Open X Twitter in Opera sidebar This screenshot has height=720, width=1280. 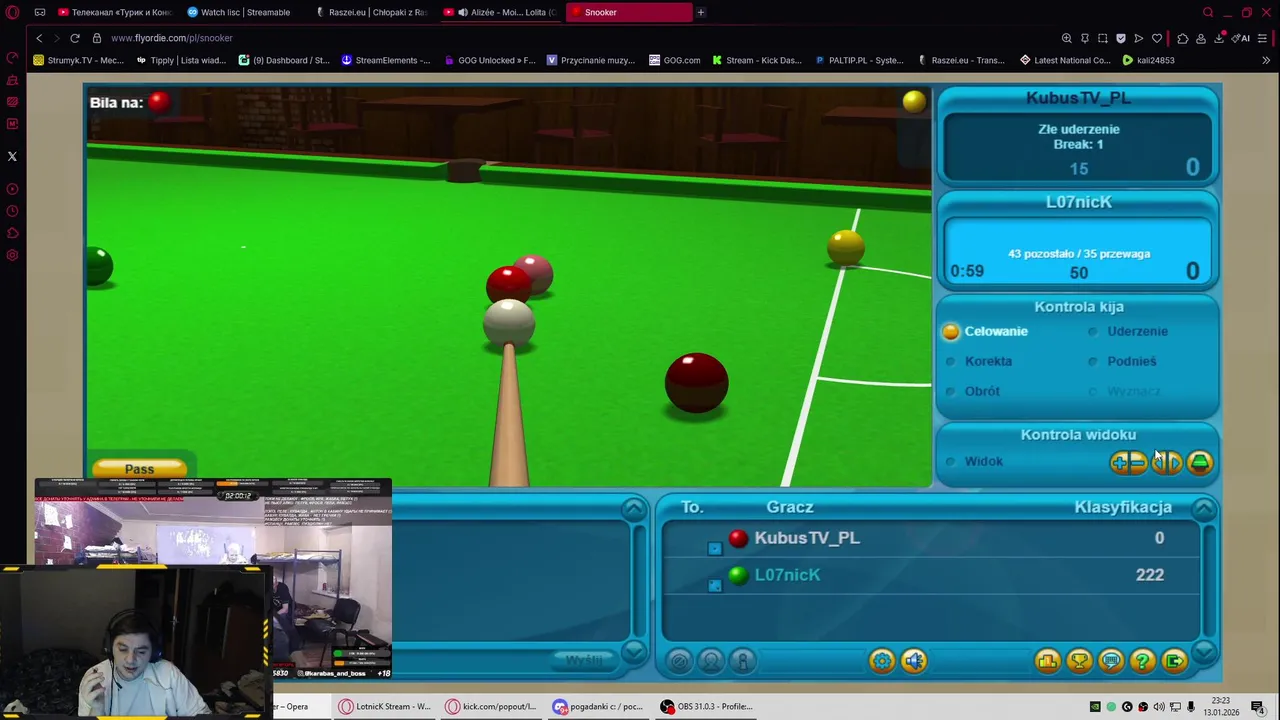[12, 156]
